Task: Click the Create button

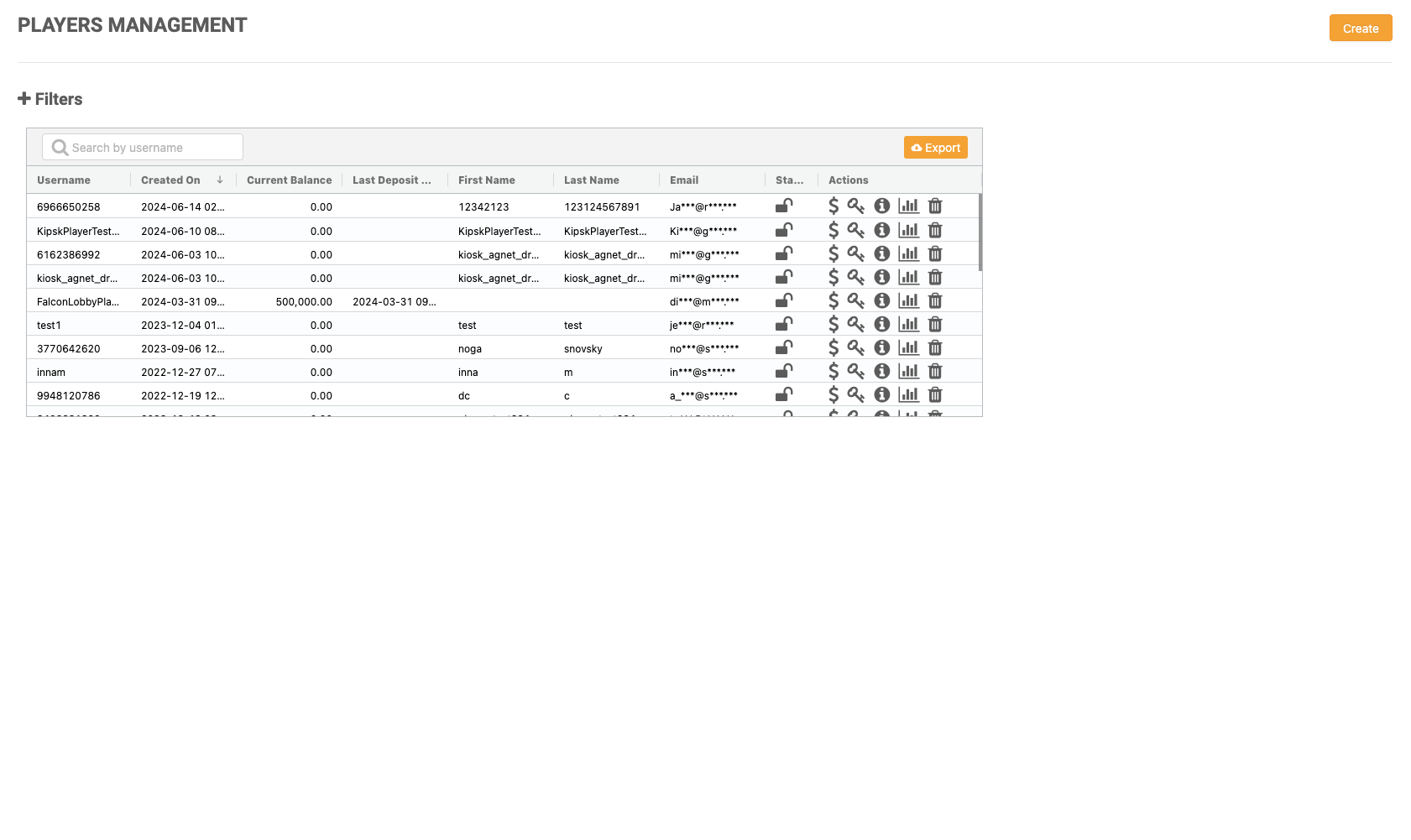Action: point(1360,28)
